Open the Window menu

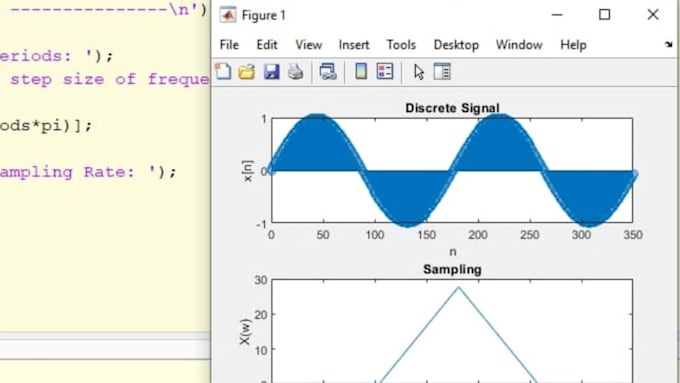click(x=519, y=45)
